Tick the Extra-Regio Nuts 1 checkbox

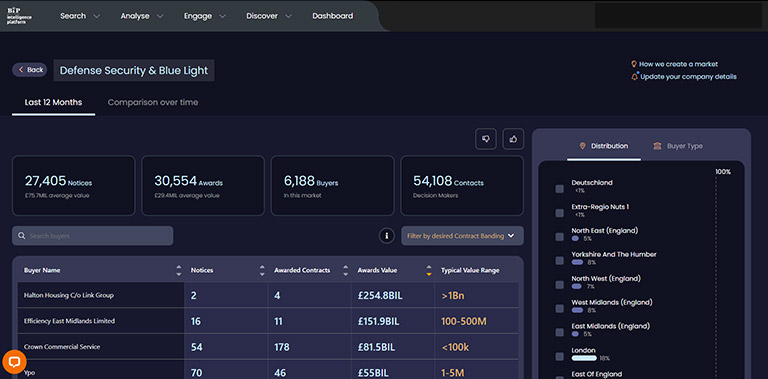pos(559,213)
